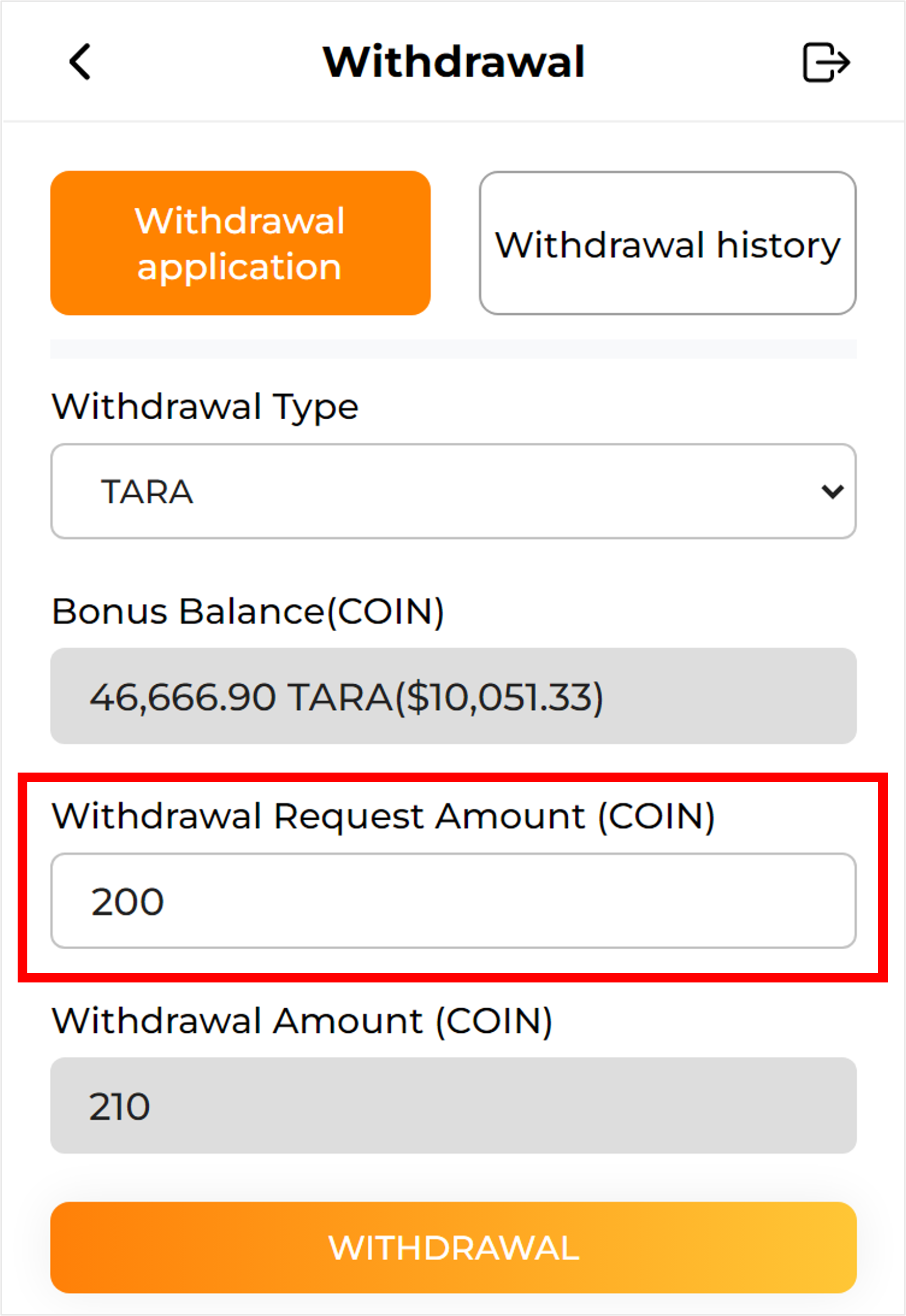
Task: Click the logout icon in header
Action: tap(825, 63)
